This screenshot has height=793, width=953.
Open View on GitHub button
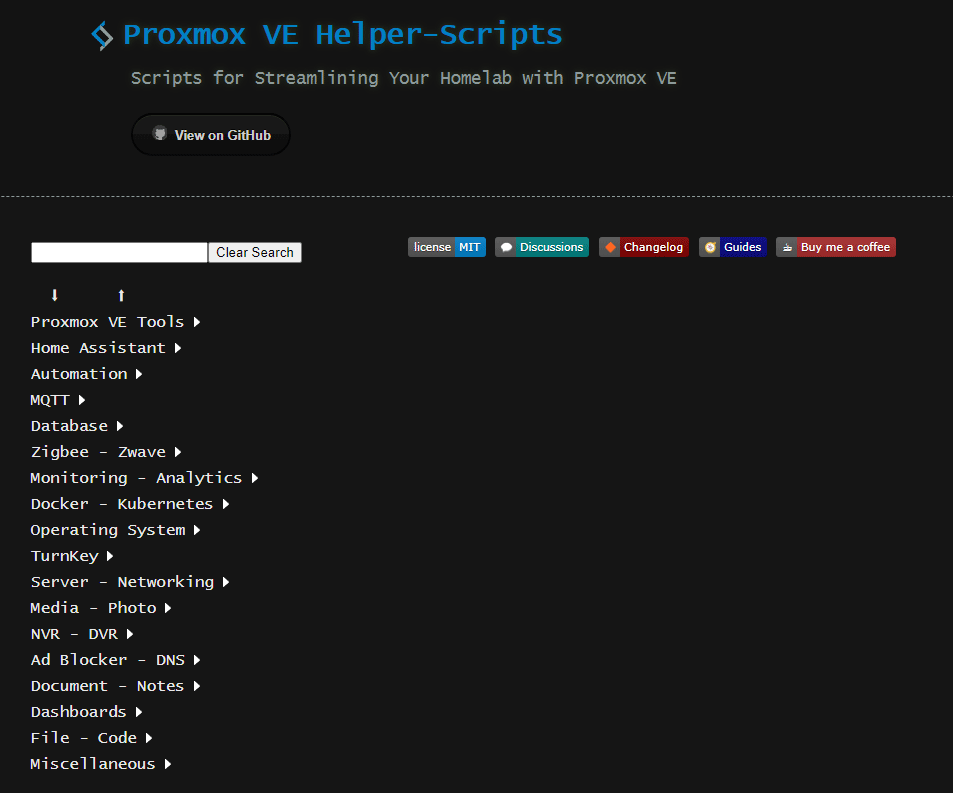[211, 135]
